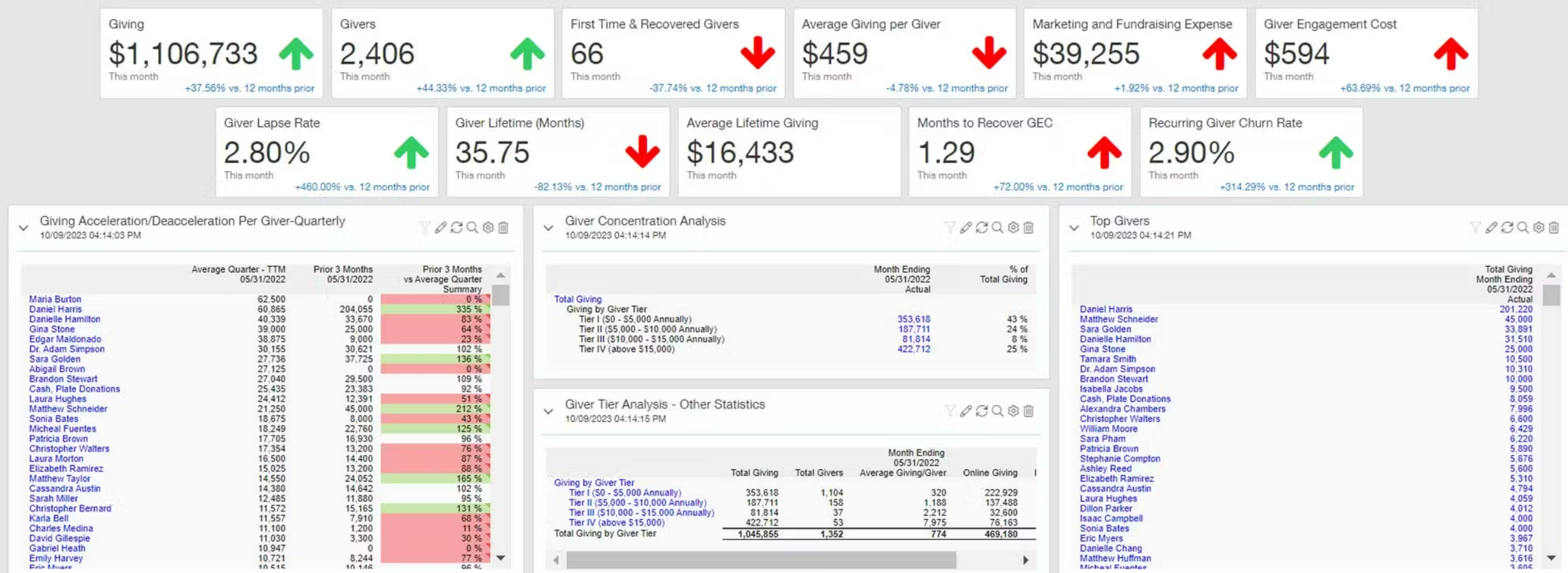Open Maria Burton in Giving Acceleration list

pyautogui.click(x=55, y=299)
